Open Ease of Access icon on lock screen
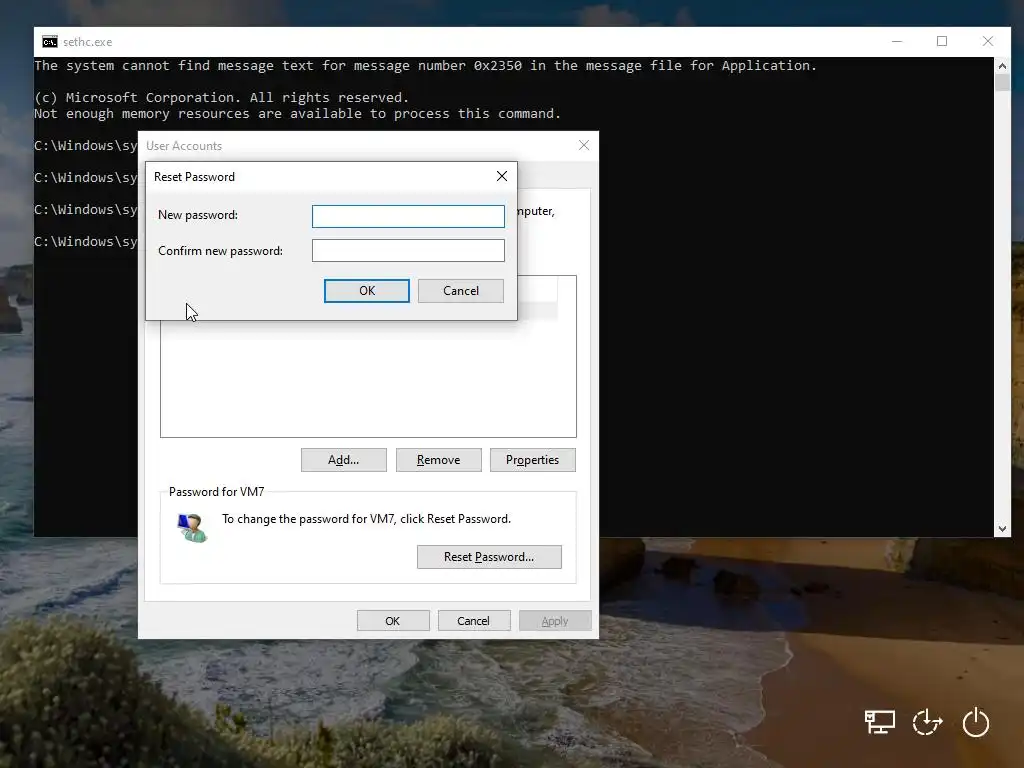This screenshot has height=768, width=1024. (x=927, y=722)
